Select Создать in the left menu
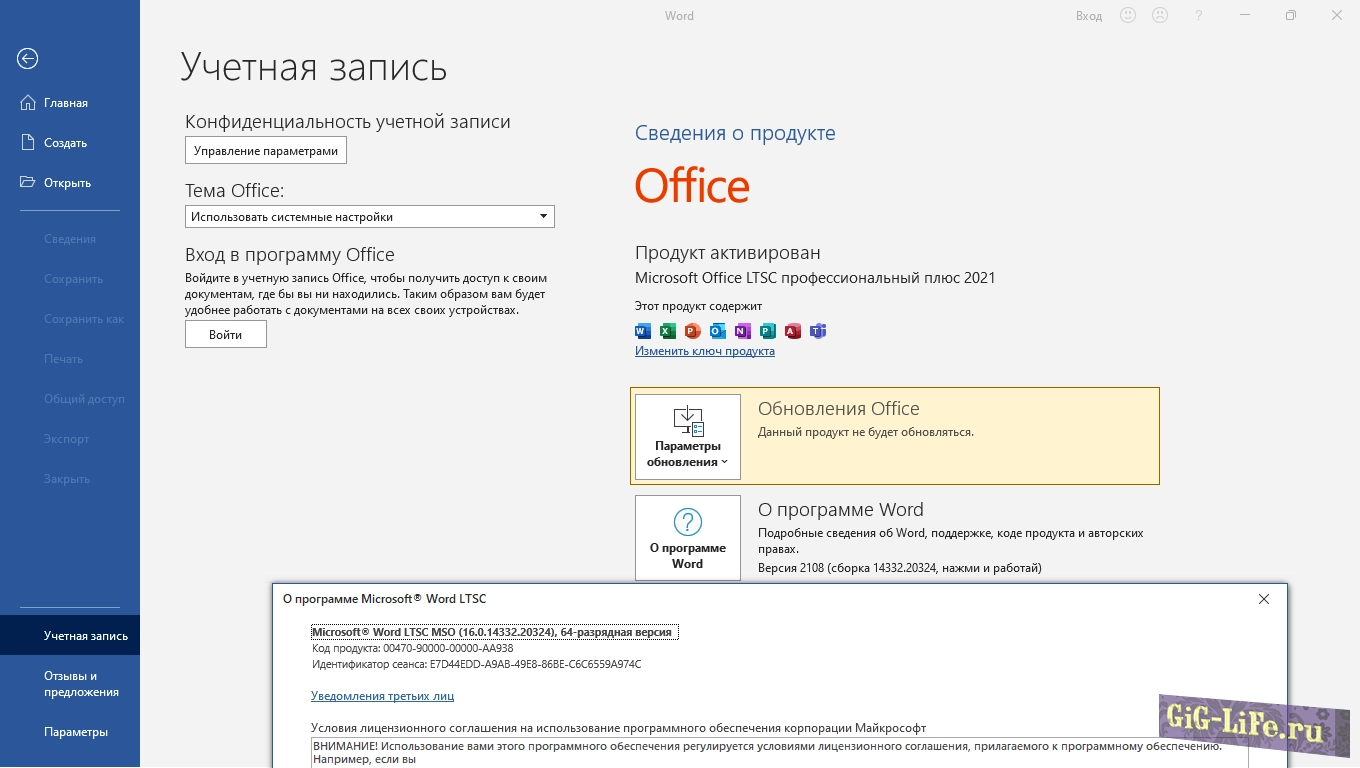 pyautogui.click(x=65, y=143)
